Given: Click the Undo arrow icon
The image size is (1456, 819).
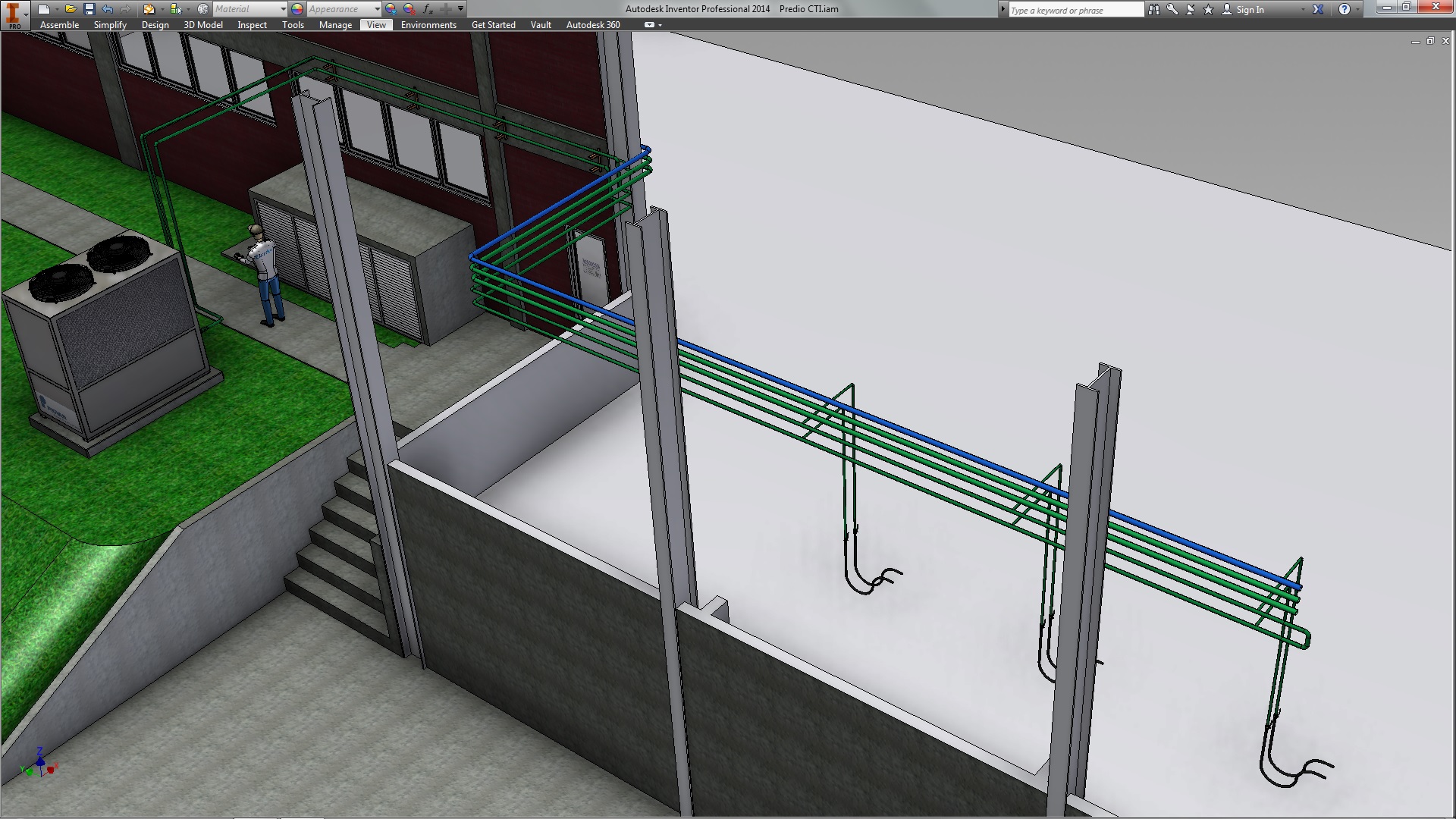Looking at the screenshot, I should point(107,9).
